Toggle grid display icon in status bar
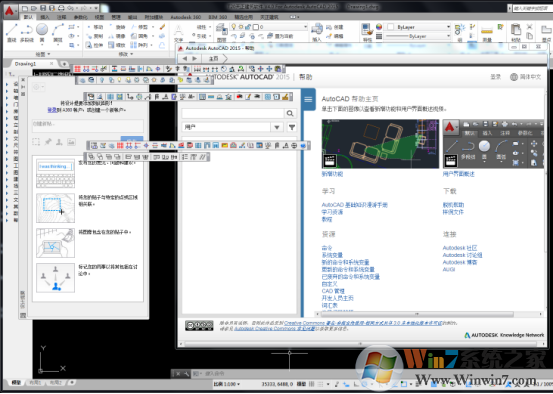This screenshot has width=553, height=394. 311,384
